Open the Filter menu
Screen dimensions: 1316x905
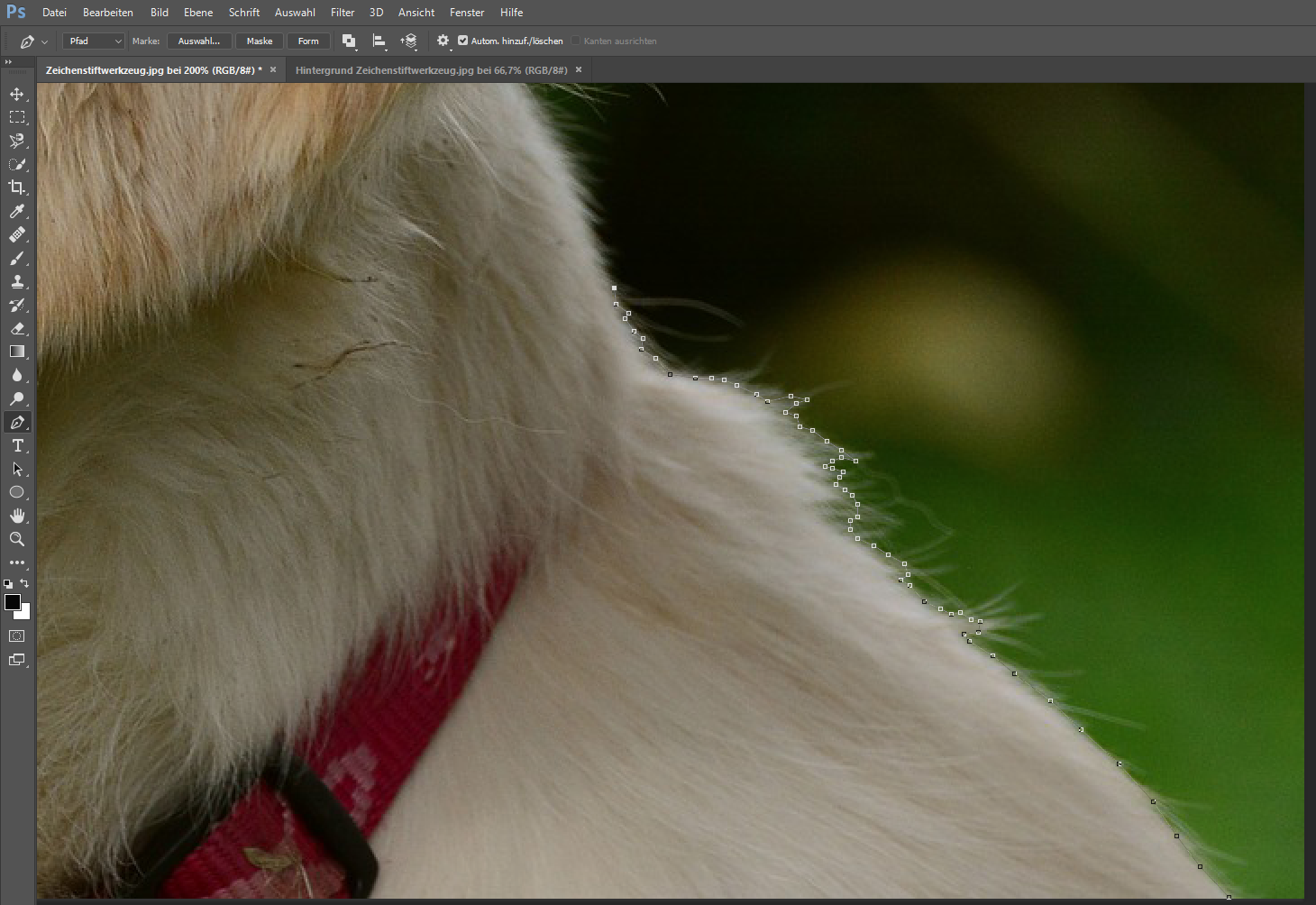pos(343,13)
